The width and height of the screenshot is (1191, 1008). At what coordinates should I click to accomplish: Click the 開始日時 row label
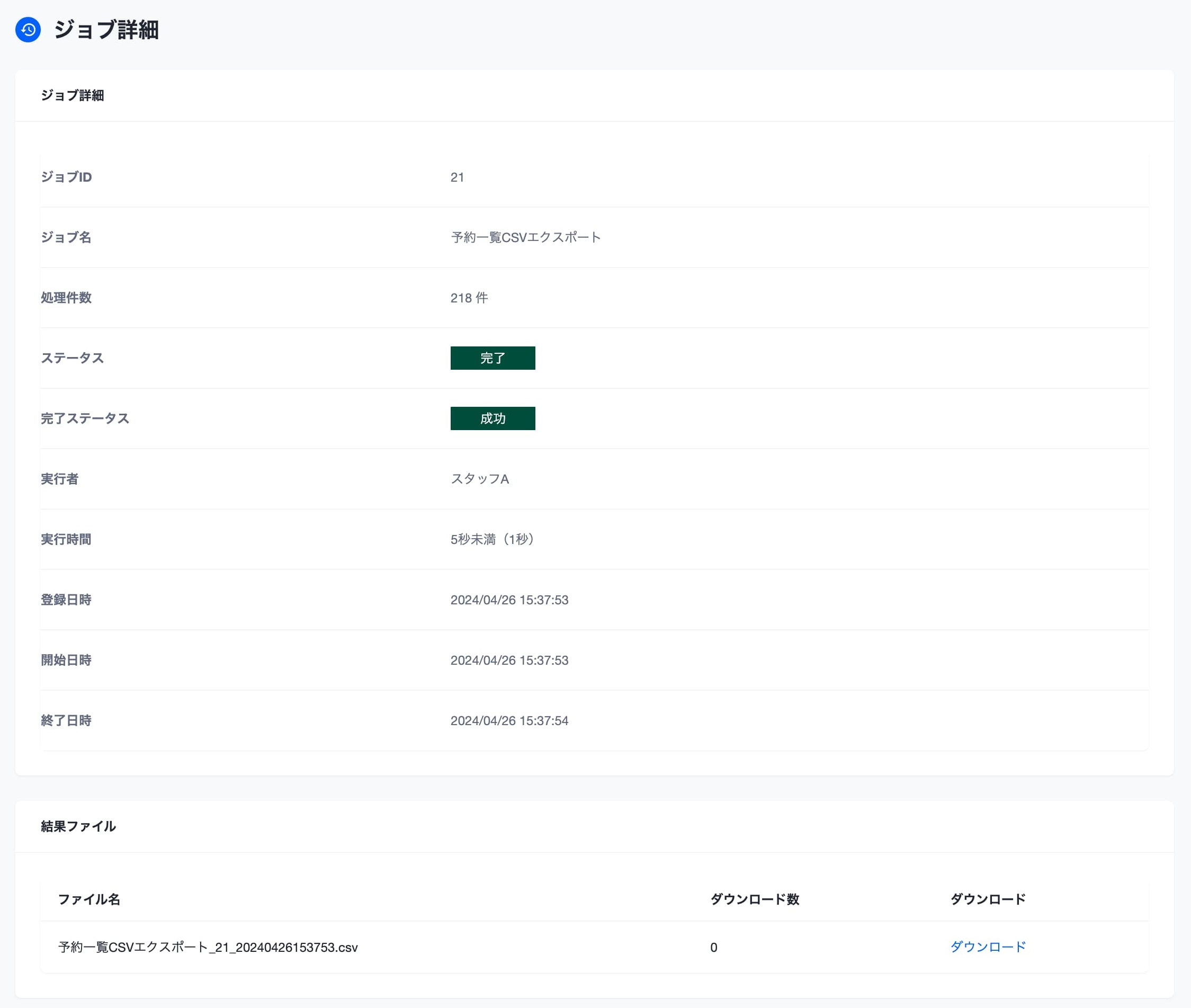pos(66,660)
